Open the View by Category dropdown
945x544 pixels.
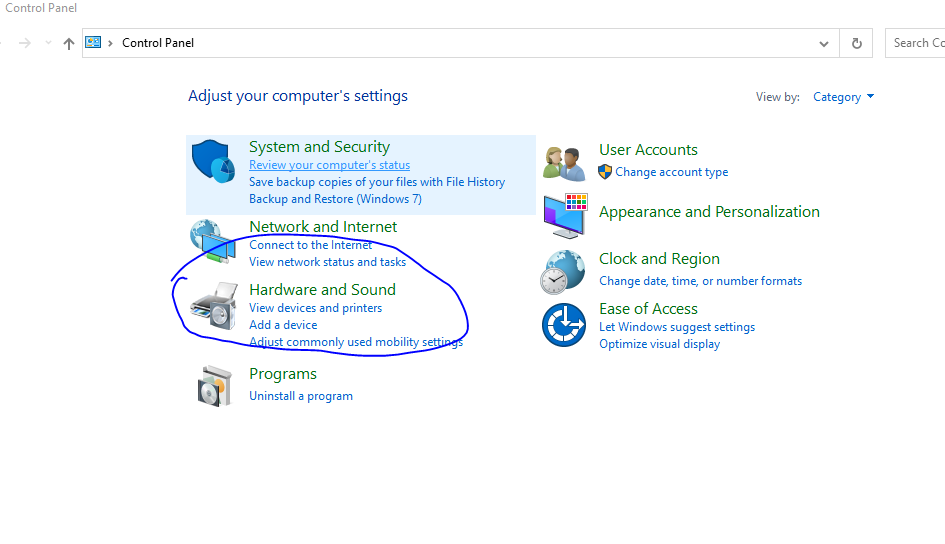pyautogui.click(x=843, y=97)
